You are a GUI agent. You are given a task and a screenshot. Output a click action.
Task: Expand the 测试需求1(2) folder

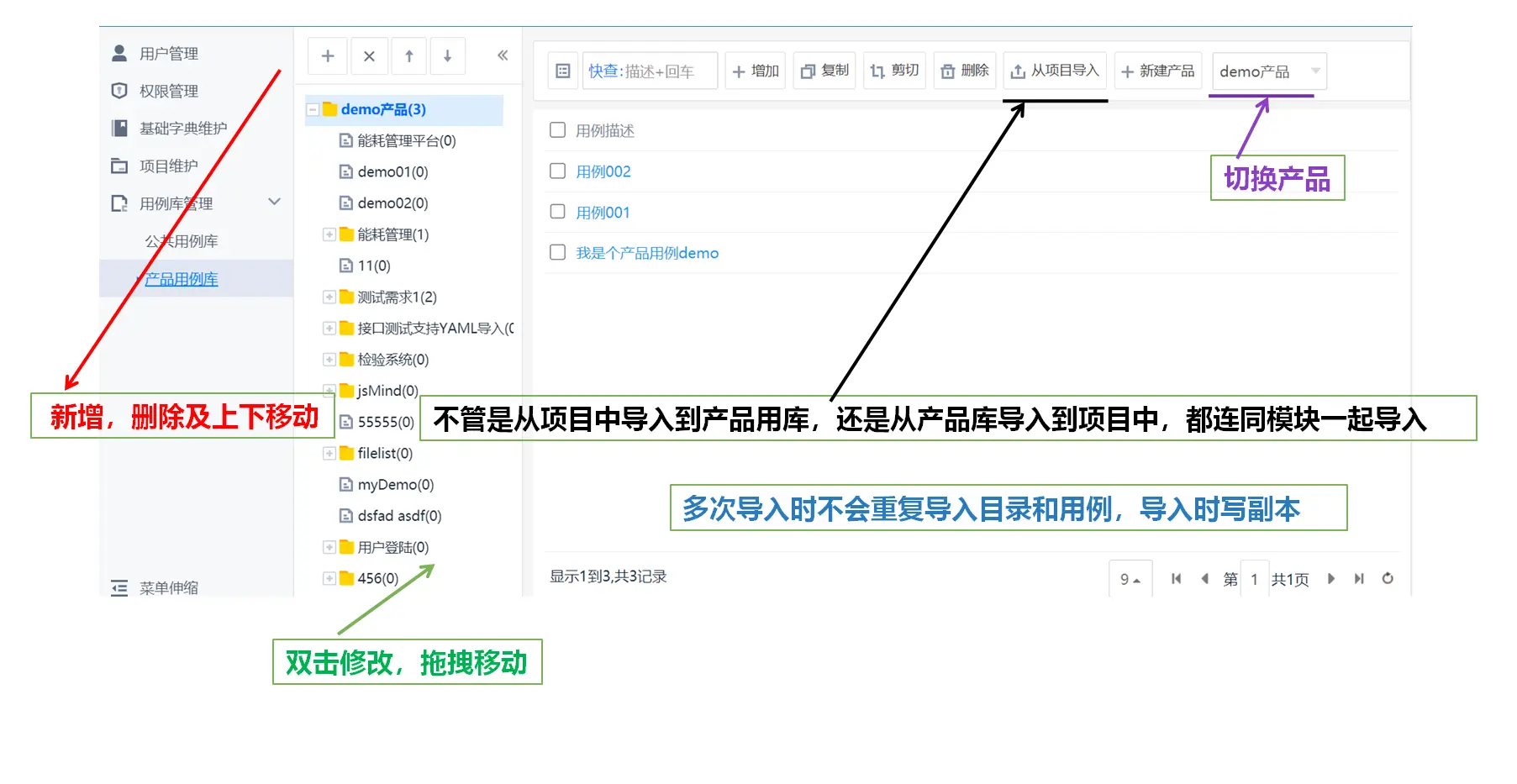(x=329, y=297)
